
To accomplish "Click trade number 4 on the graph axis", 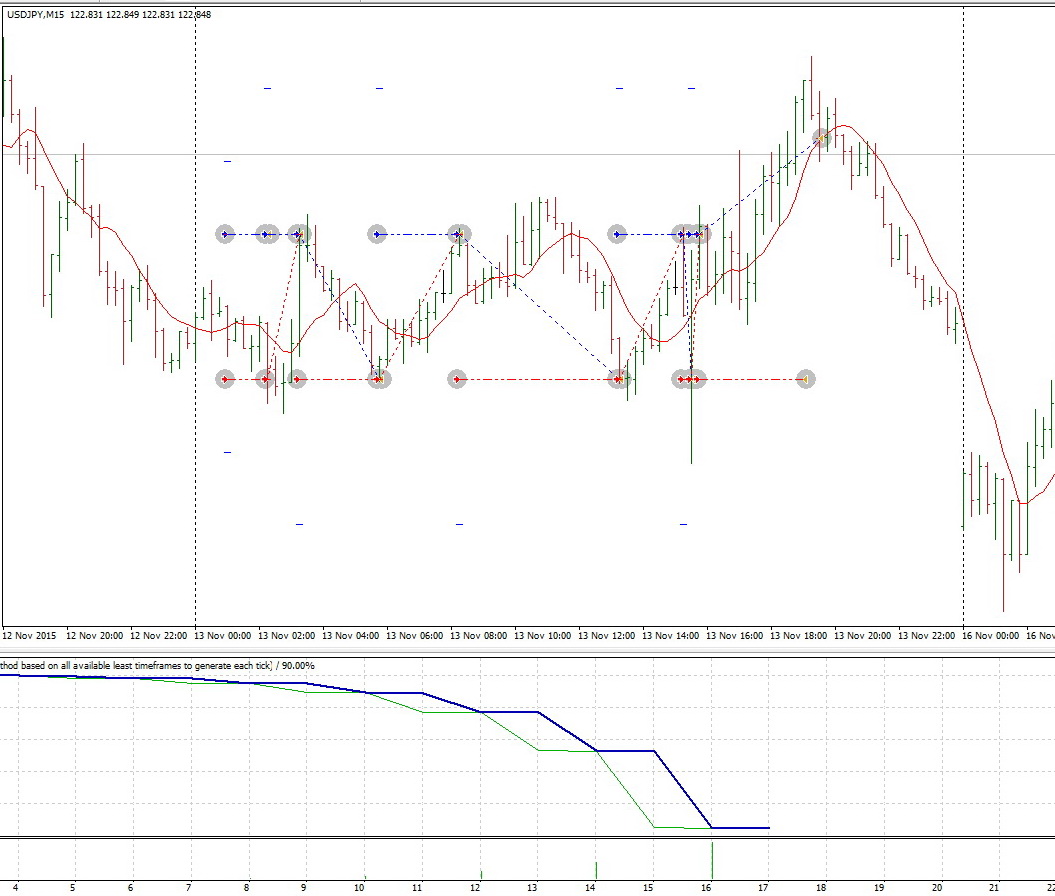I will point(15,888).
